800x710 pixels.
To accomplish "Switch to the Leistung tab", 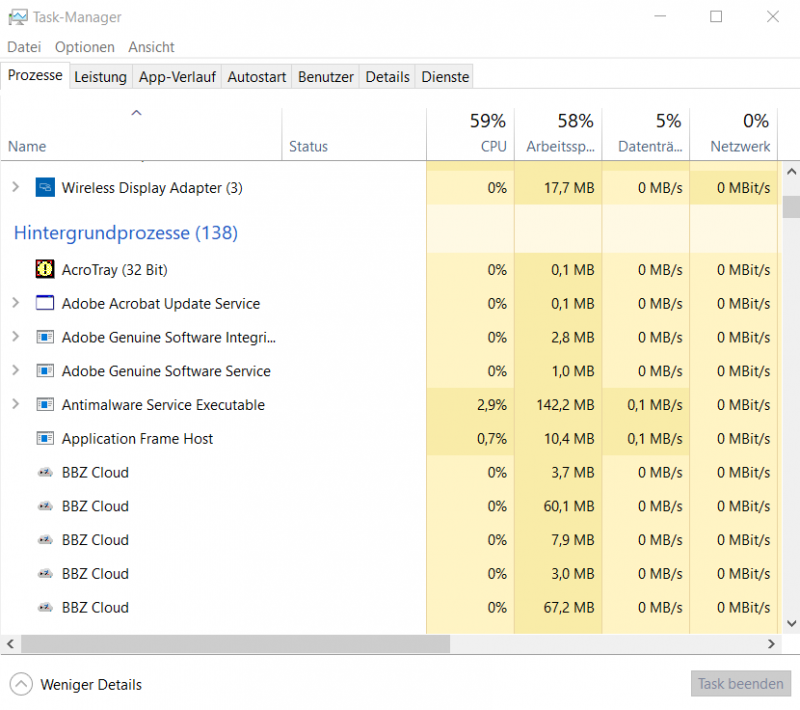I will tap(100, 76).
